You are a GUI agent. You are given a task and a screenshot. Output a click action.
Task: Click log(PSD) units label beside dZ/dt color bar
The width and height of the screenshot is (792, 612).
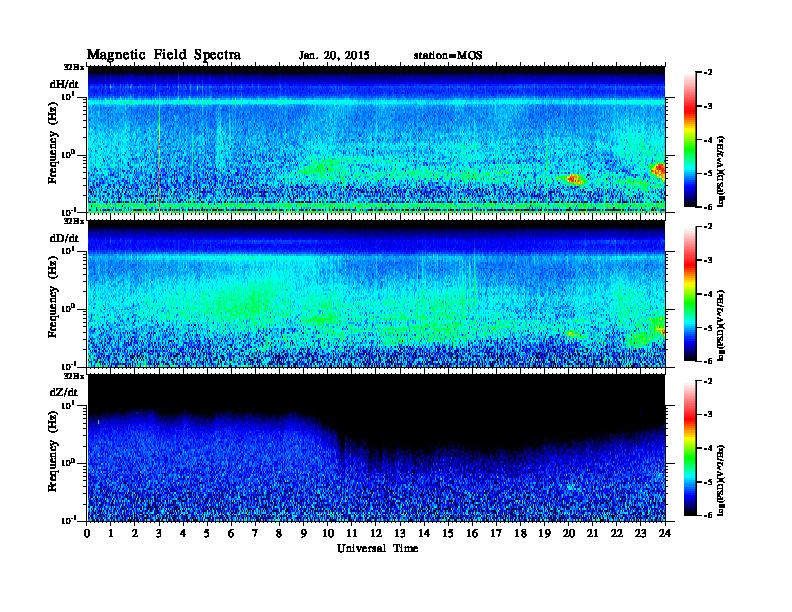(721, 480)
